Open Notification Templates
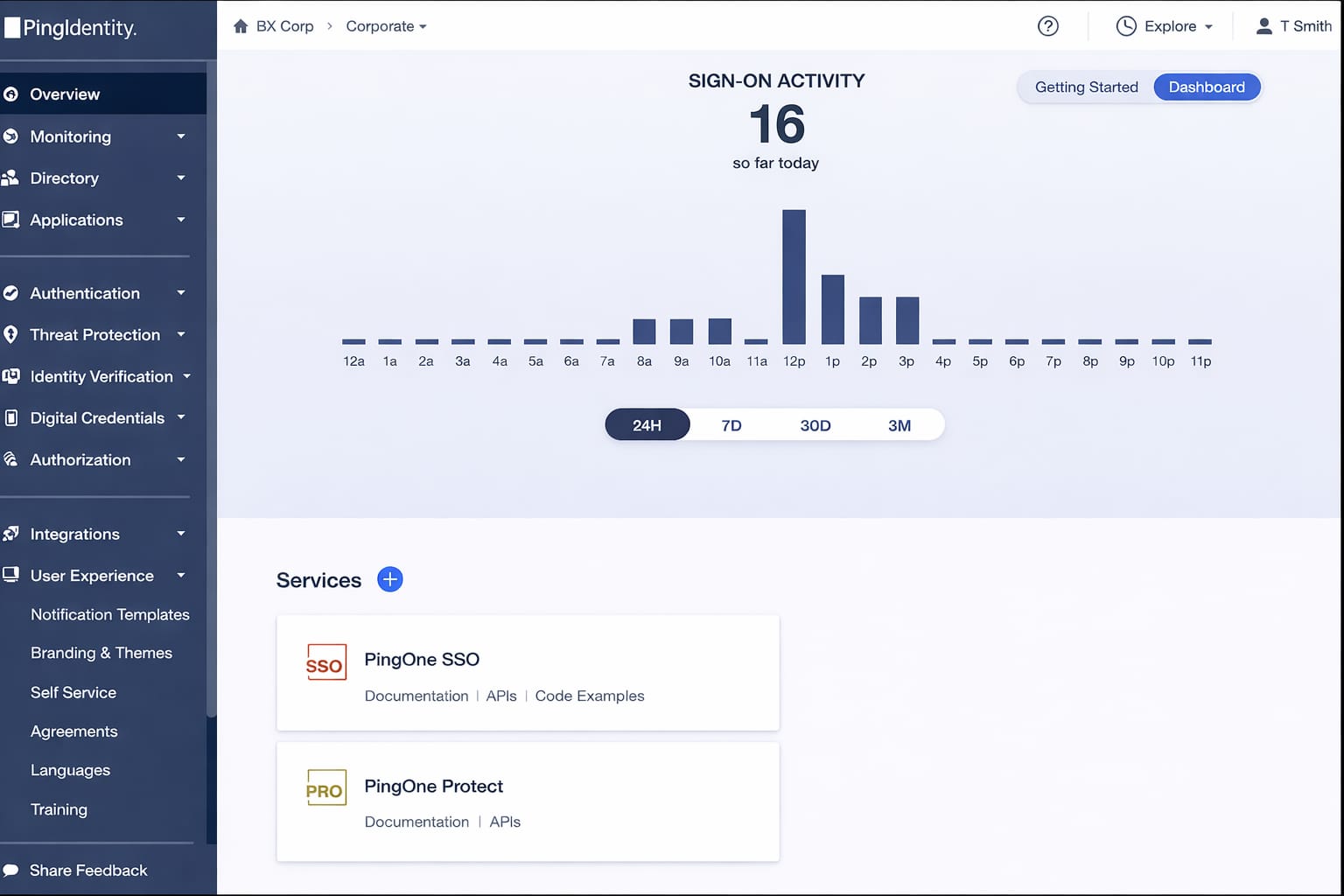Viewport: 1344px width, 896px height. [110, 614]
